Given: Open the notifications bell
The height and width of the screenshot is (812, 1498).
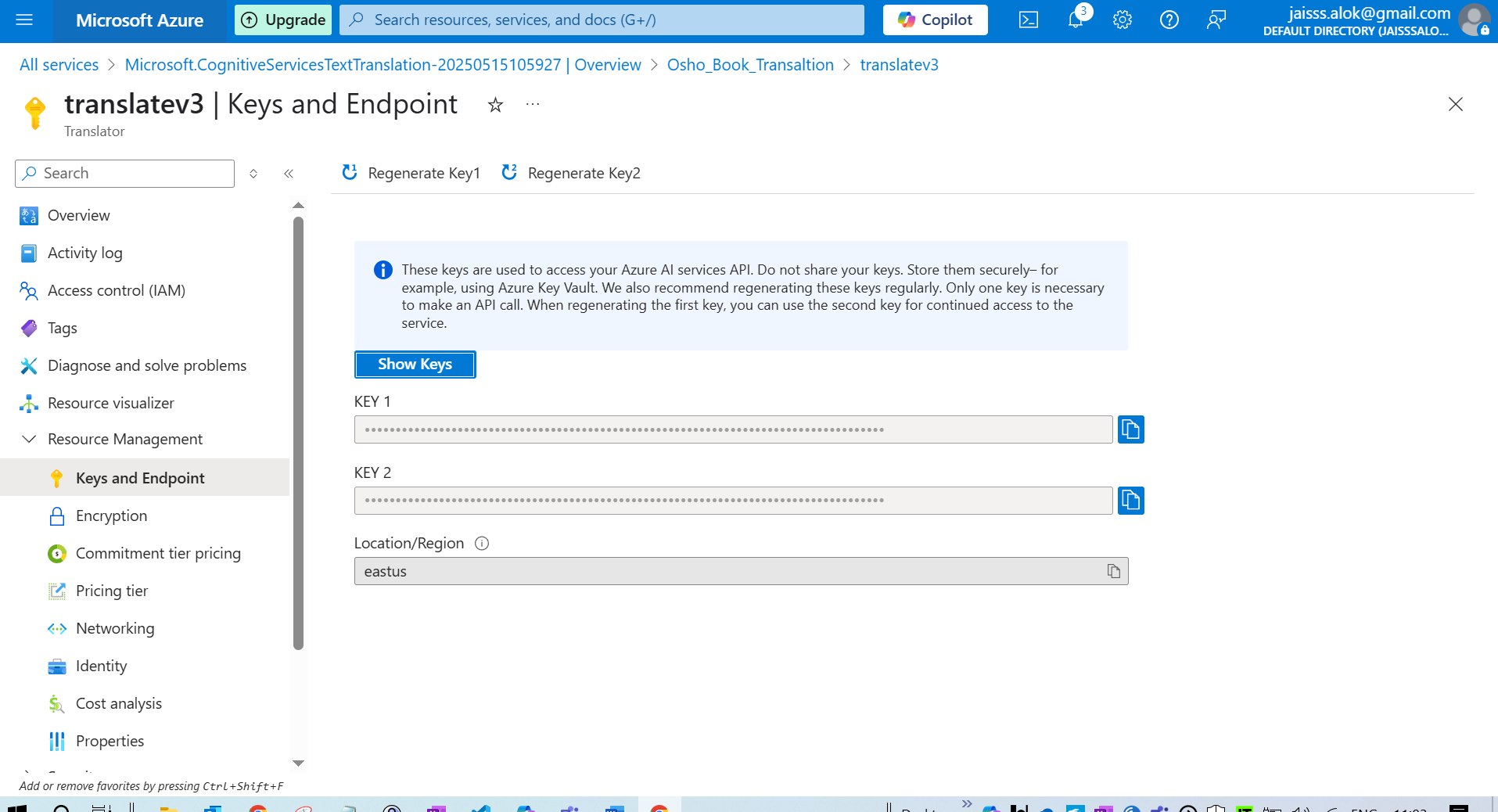Looking at the screenshot, I should point(1076,20).
